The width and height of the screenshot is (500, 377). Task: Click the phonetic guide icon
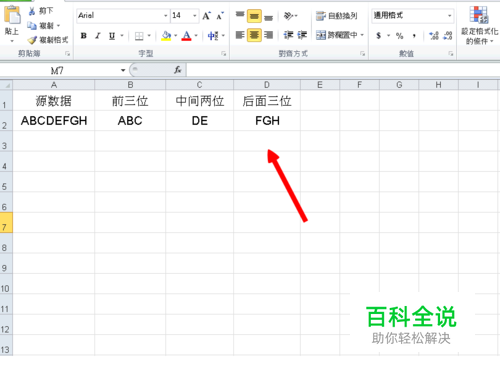tap(213, 36)
